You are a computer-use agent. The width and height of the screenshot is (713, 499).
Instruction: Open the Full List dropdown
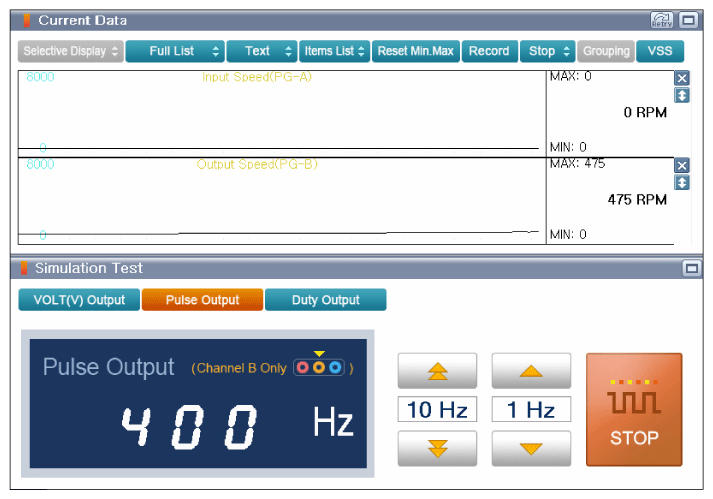[x=175, y=51]
